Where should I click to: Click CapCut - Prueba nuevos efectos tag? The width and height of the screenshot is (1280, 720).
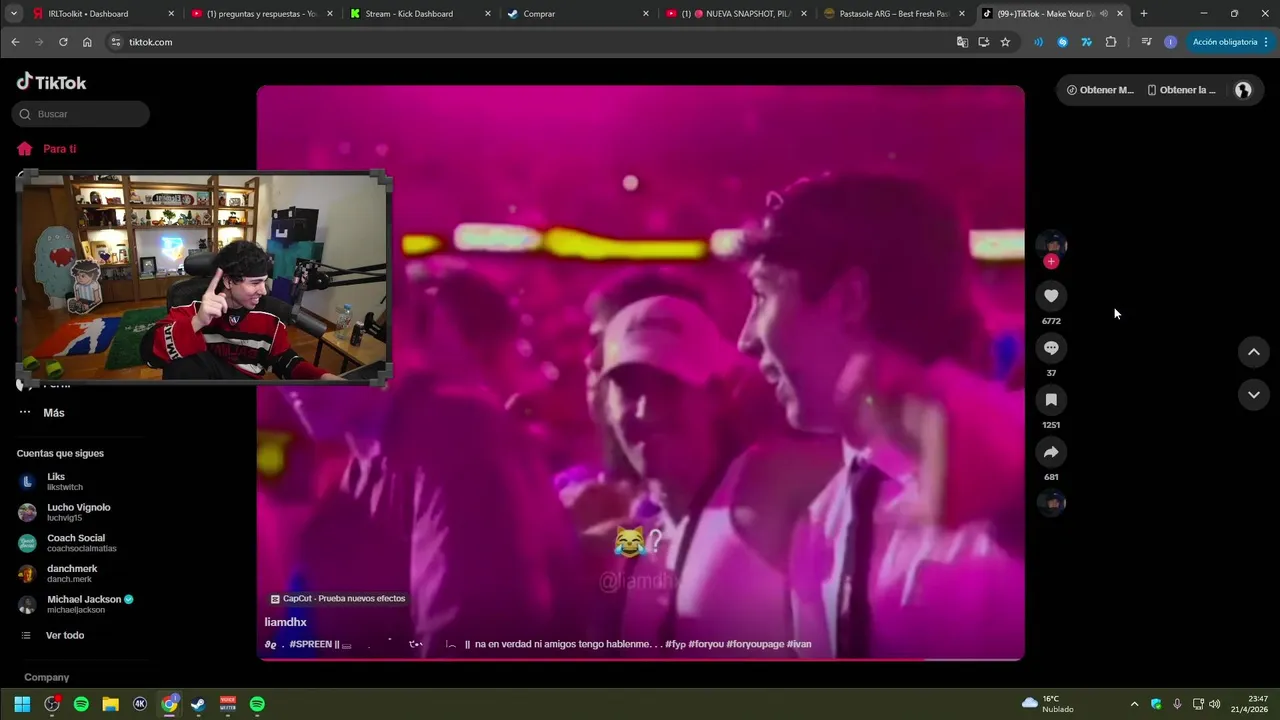click(x=338, y=599)
